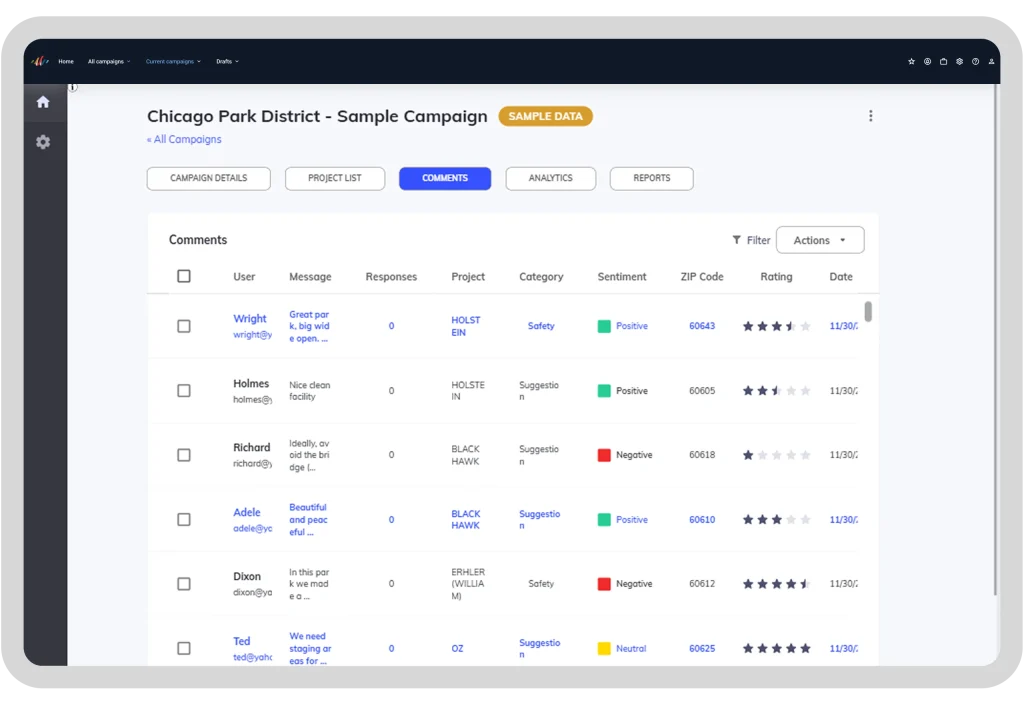Click the Date column header
This screenshot has width=1024, height=705.
tap(840, 277)
